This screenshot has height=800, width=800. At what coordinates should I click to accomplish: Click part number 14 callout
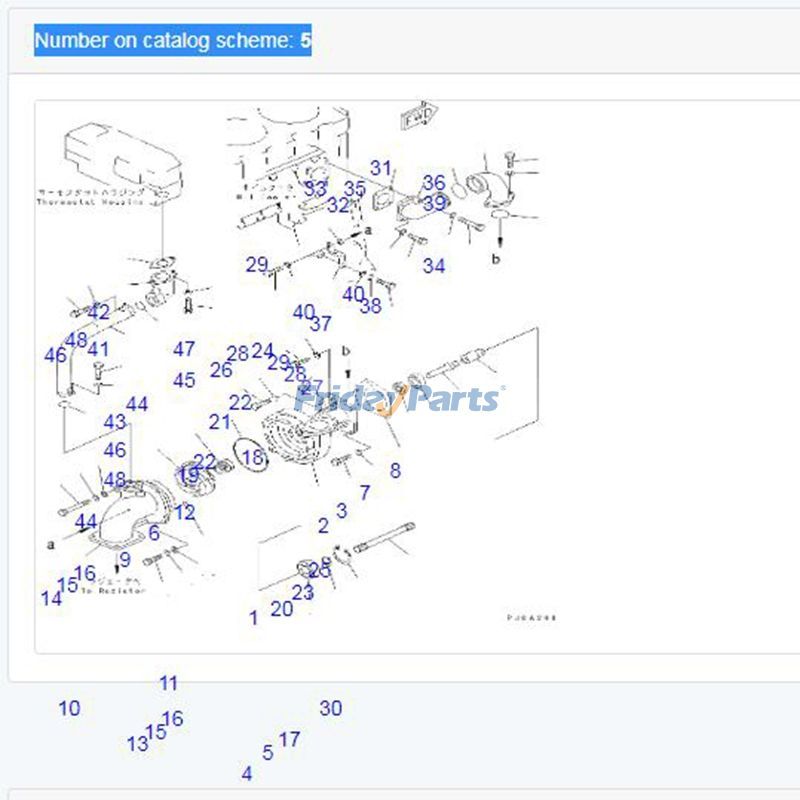coord(51,598)
